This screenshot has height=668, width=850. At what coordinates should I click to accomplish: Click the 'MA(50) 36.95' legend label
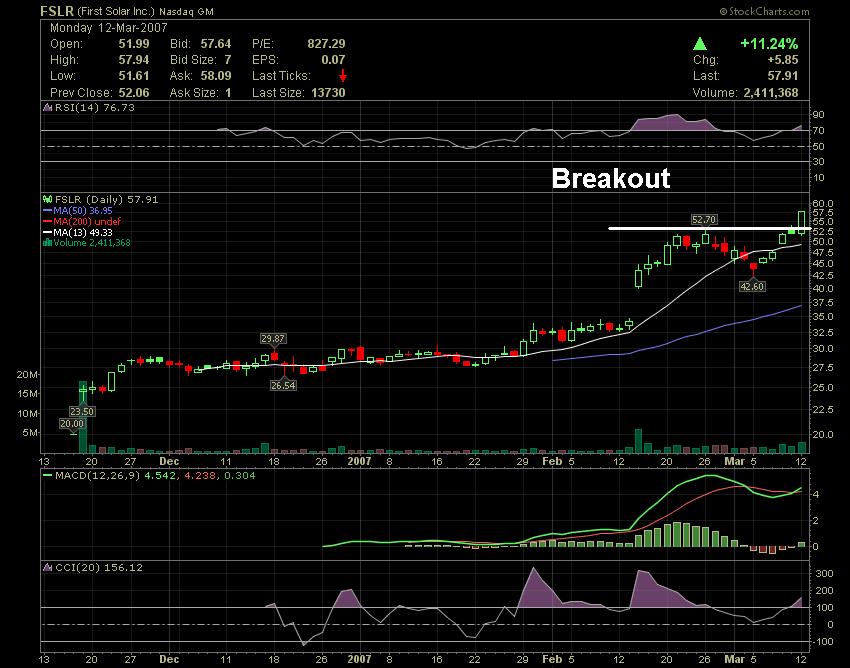point(83,210)
